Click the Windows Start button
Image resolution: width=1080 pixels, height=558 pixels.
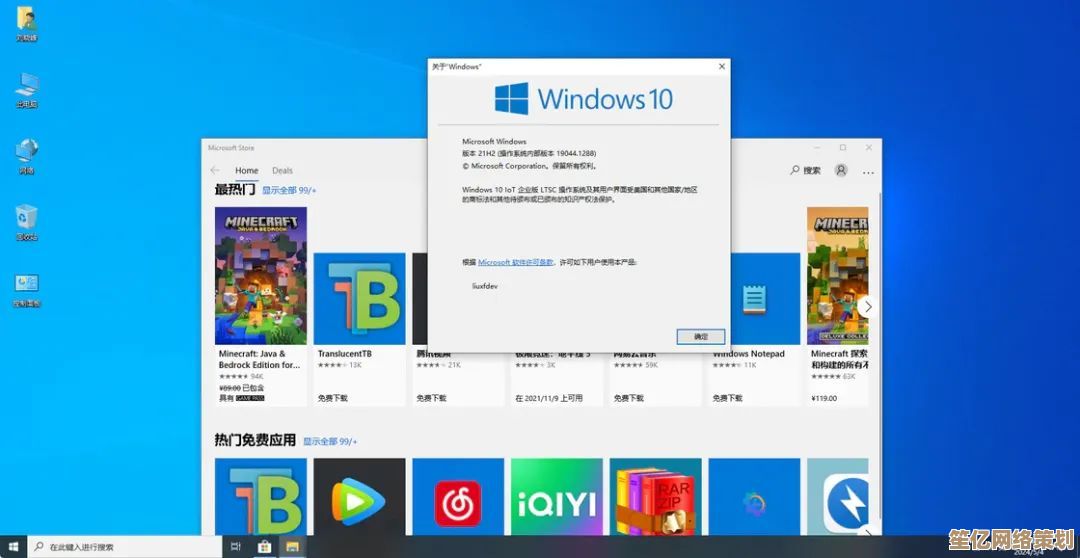13,546
